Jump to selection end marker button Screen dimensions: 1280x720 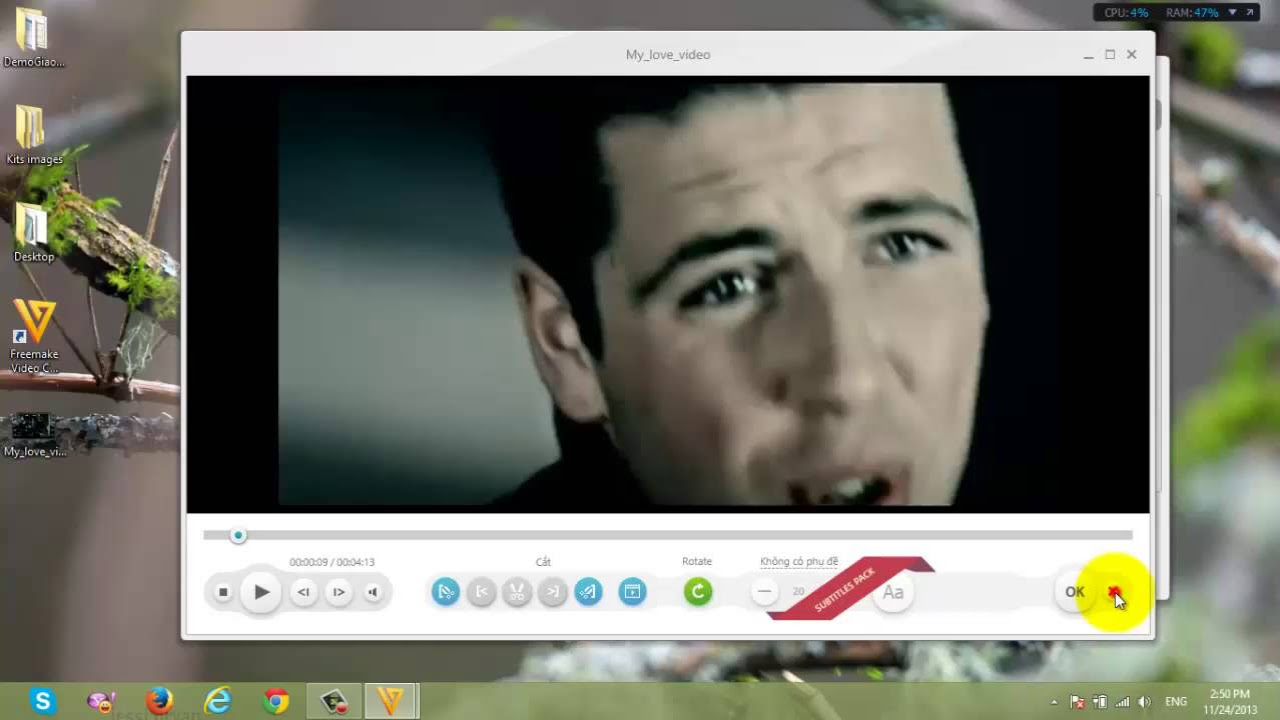point(552,592)
